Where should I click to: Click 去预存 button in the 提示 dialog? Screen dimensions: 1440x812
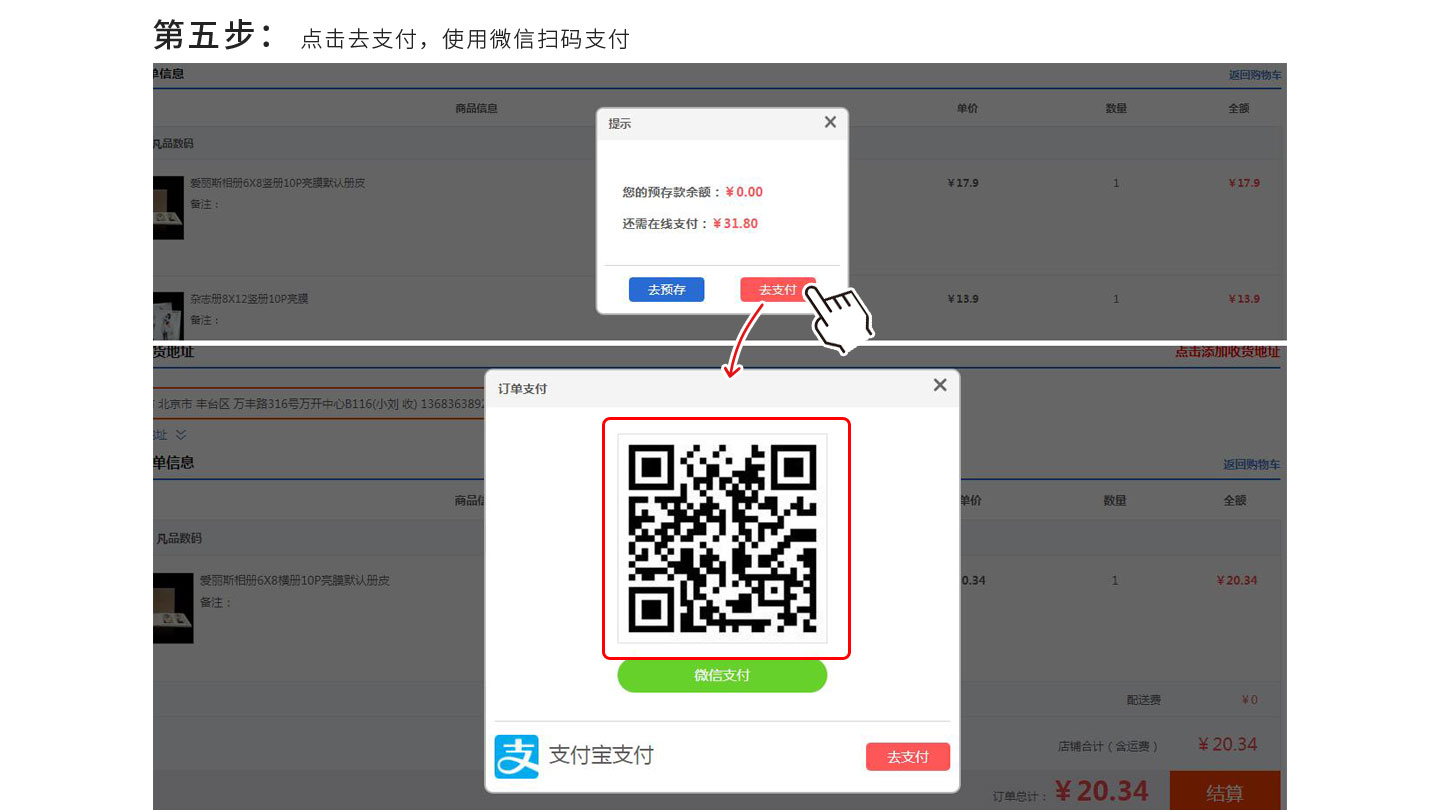[666, 289]
